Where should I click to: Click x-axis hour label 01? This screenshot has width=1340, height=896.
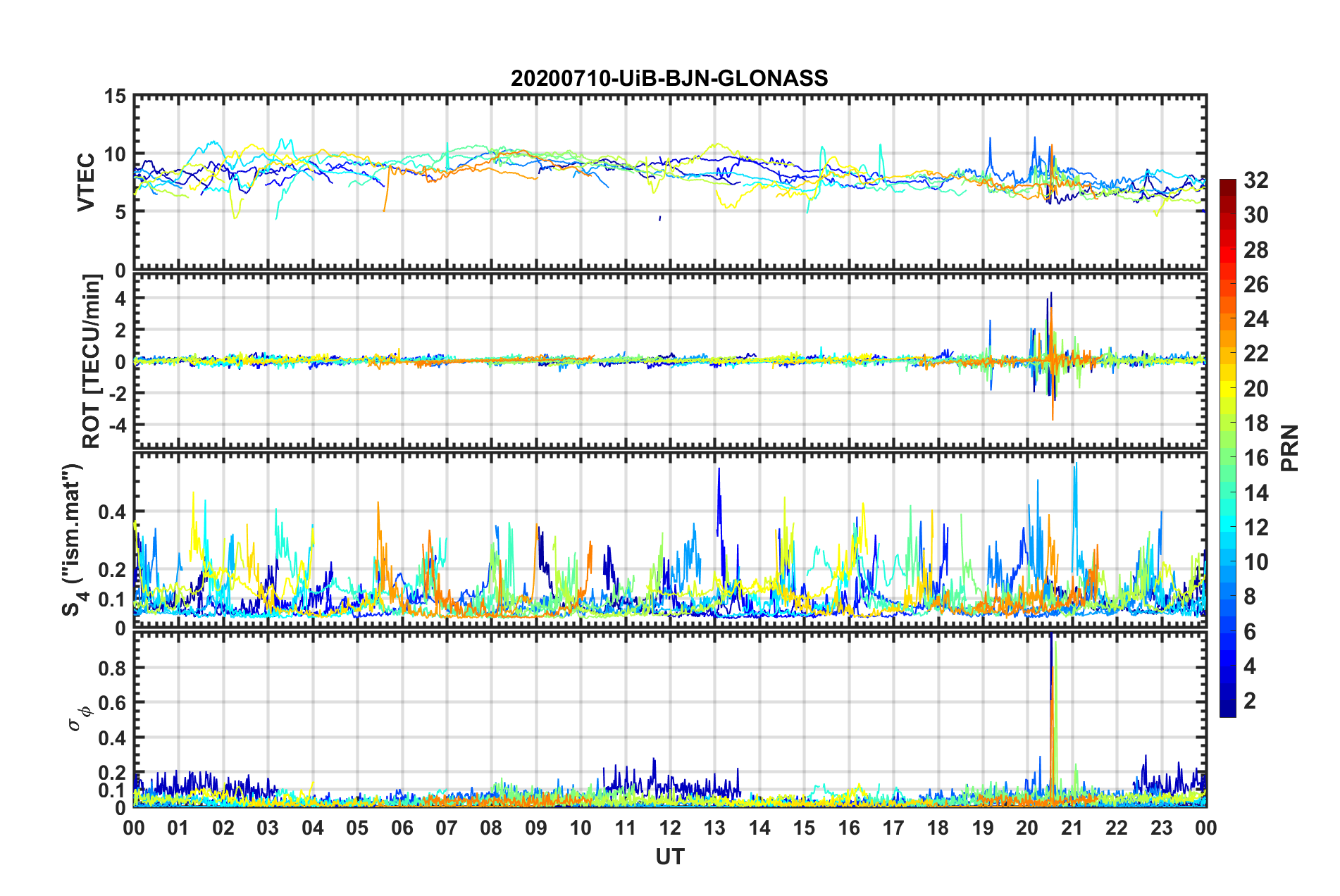tap(178, 828)
